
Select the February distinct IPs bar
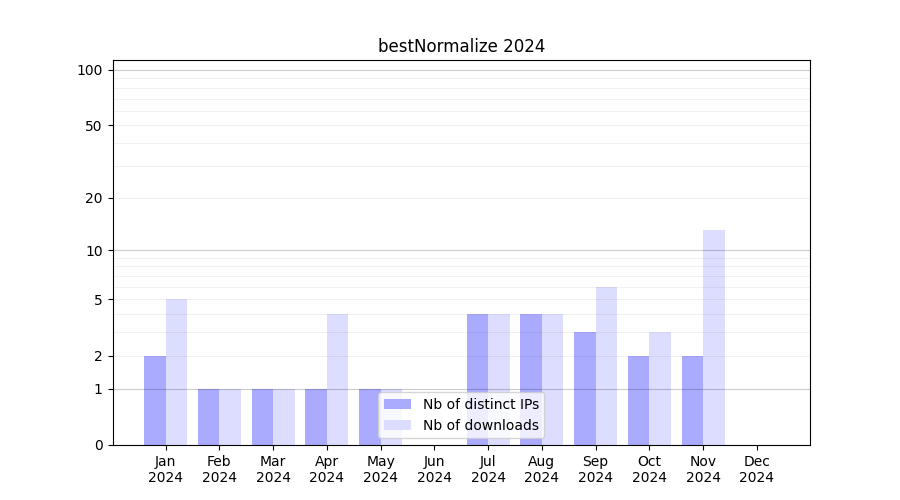208,417
